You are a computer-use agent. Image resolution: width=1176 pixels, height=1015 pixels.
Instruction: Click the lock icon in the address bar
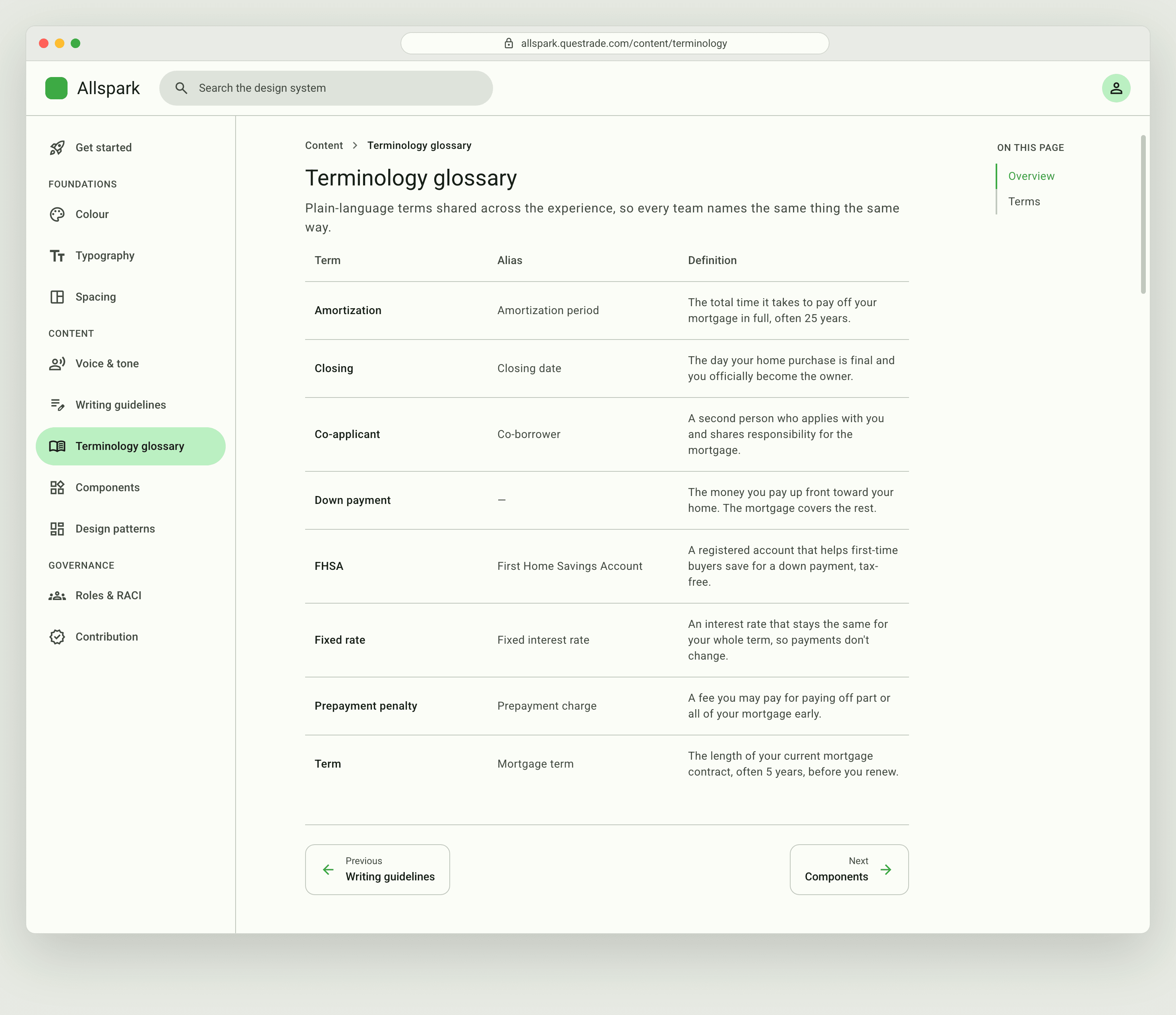coord(509,43)
